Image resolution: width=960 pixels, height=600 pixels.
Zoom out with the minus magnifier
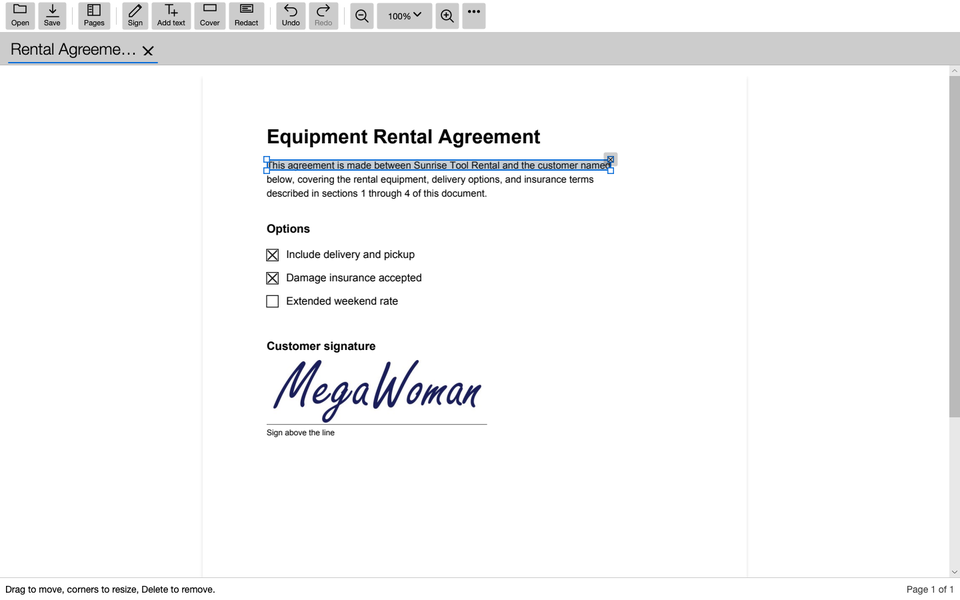362,16
